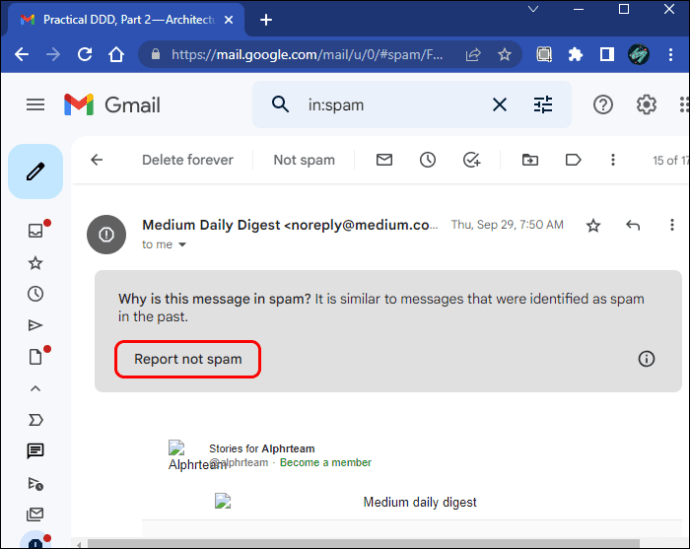Reply to the message arrow
Image resolution: width=690 pixels, height=549 pixels.
tap(633, 225)
